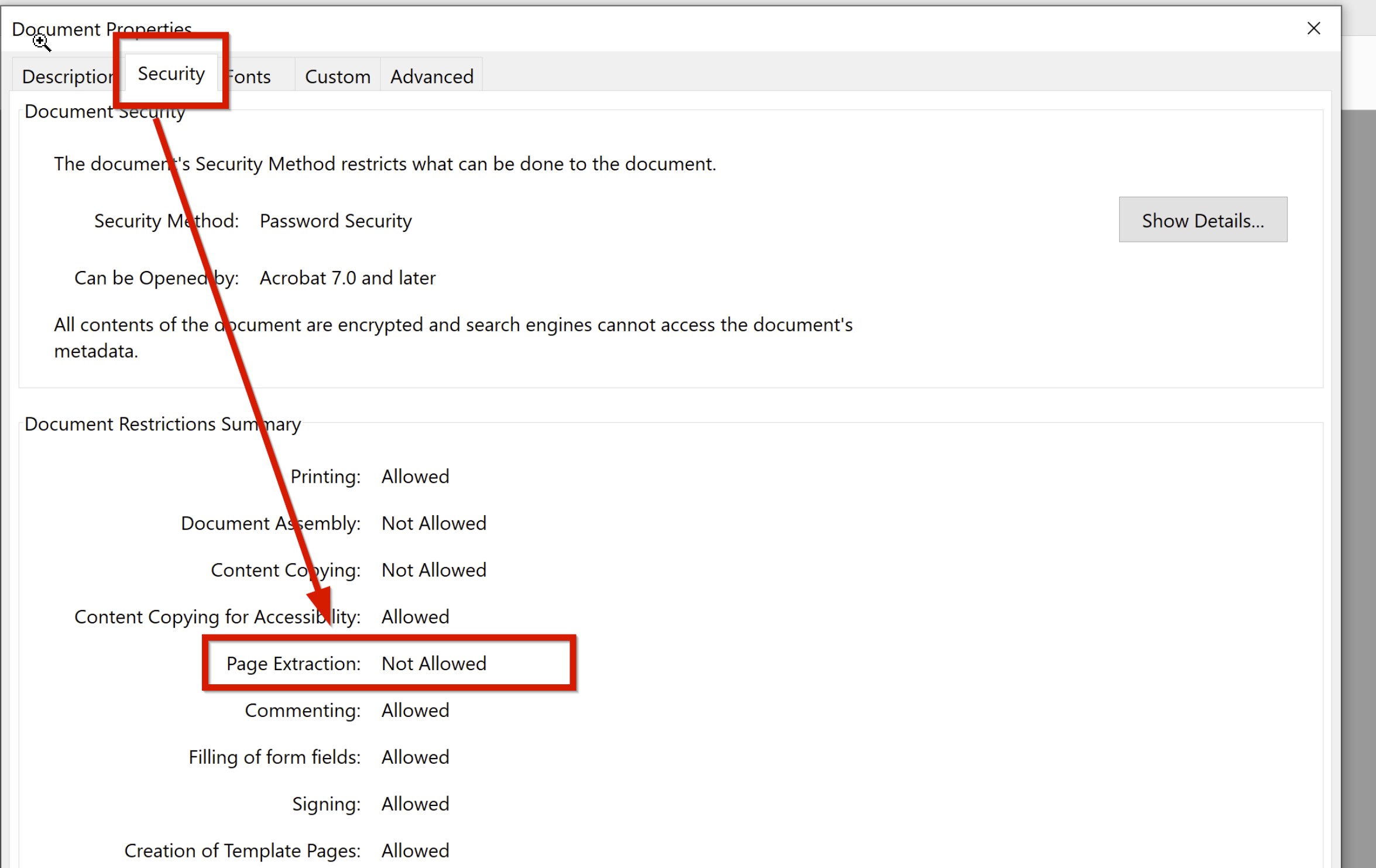
Task: Click Document Assembly Not Allowed value
Action: point(433,523)
